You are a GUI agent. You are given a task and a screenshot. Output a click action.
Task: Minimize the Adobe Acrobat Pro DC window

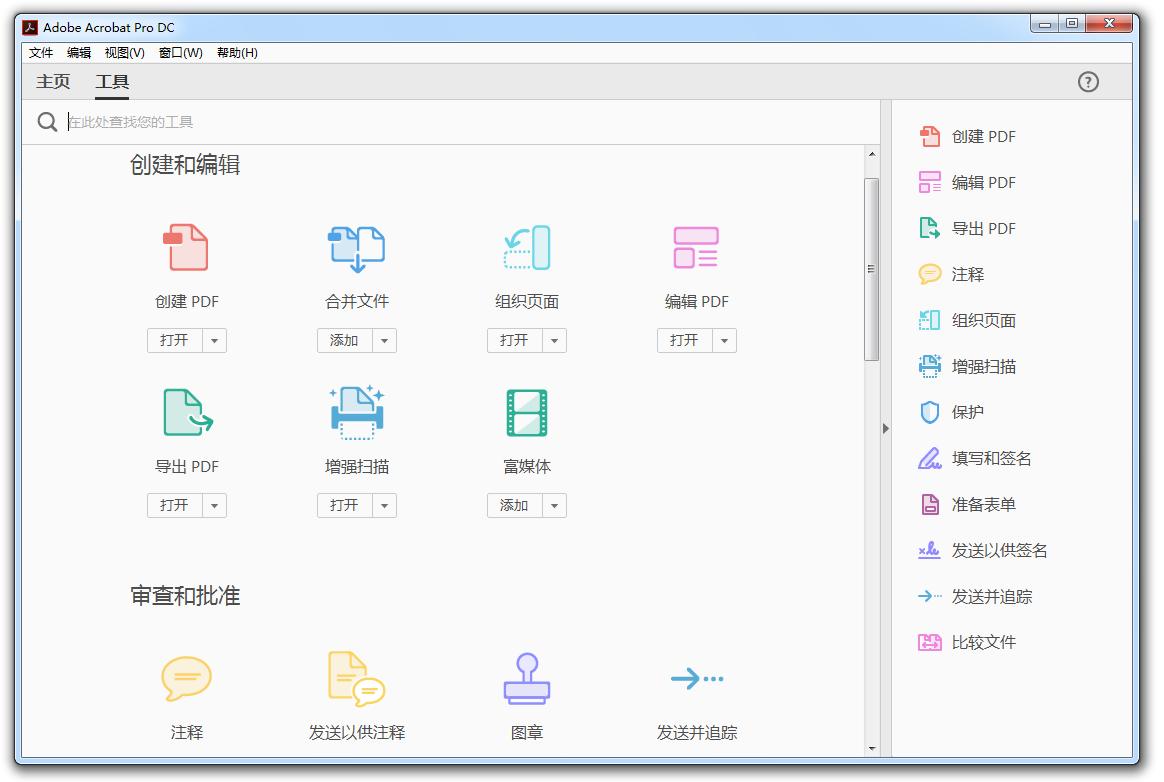[x=1044, y=24]
